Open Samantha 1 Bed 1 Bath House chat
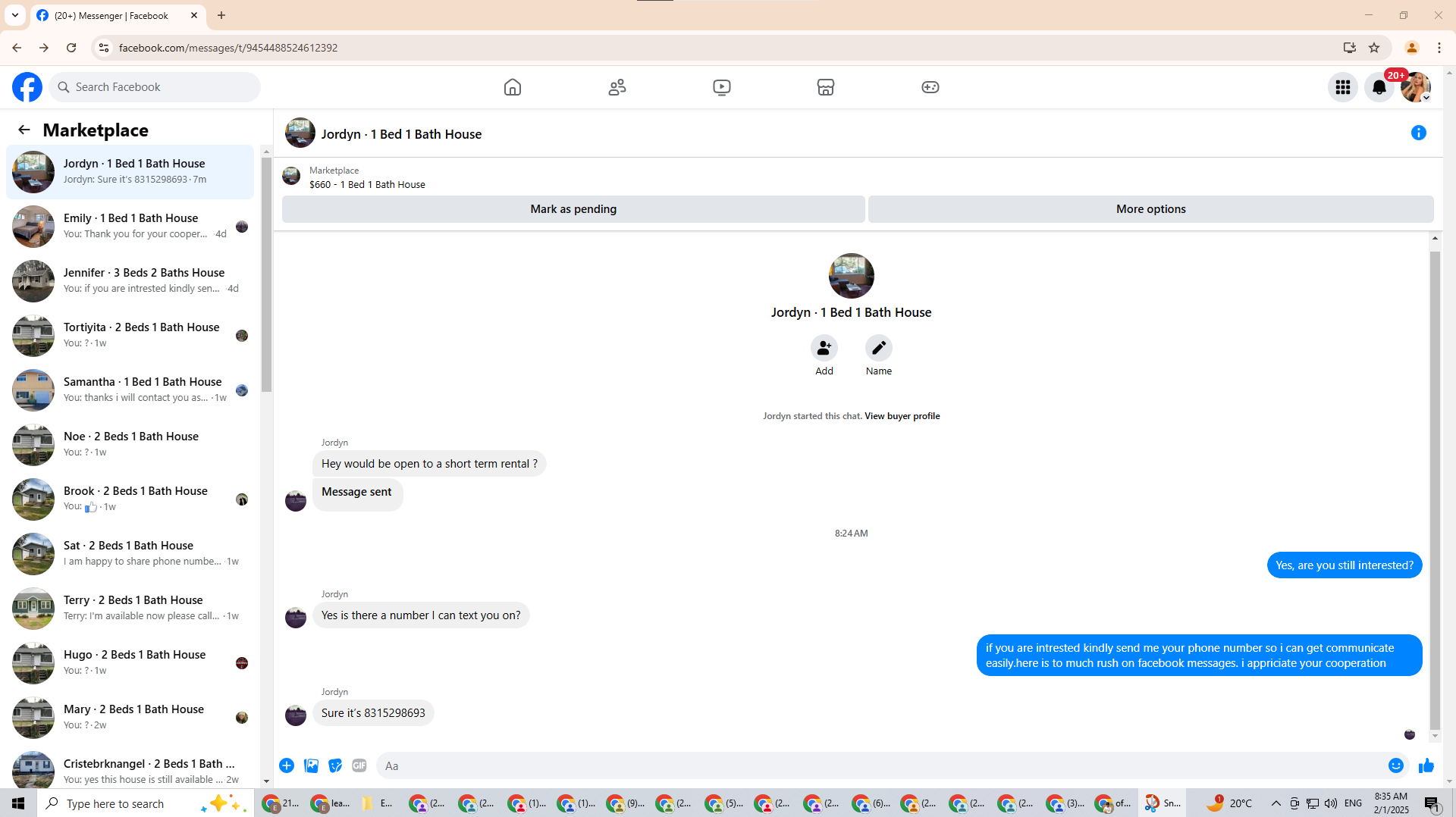 click(x=130, y=390)
